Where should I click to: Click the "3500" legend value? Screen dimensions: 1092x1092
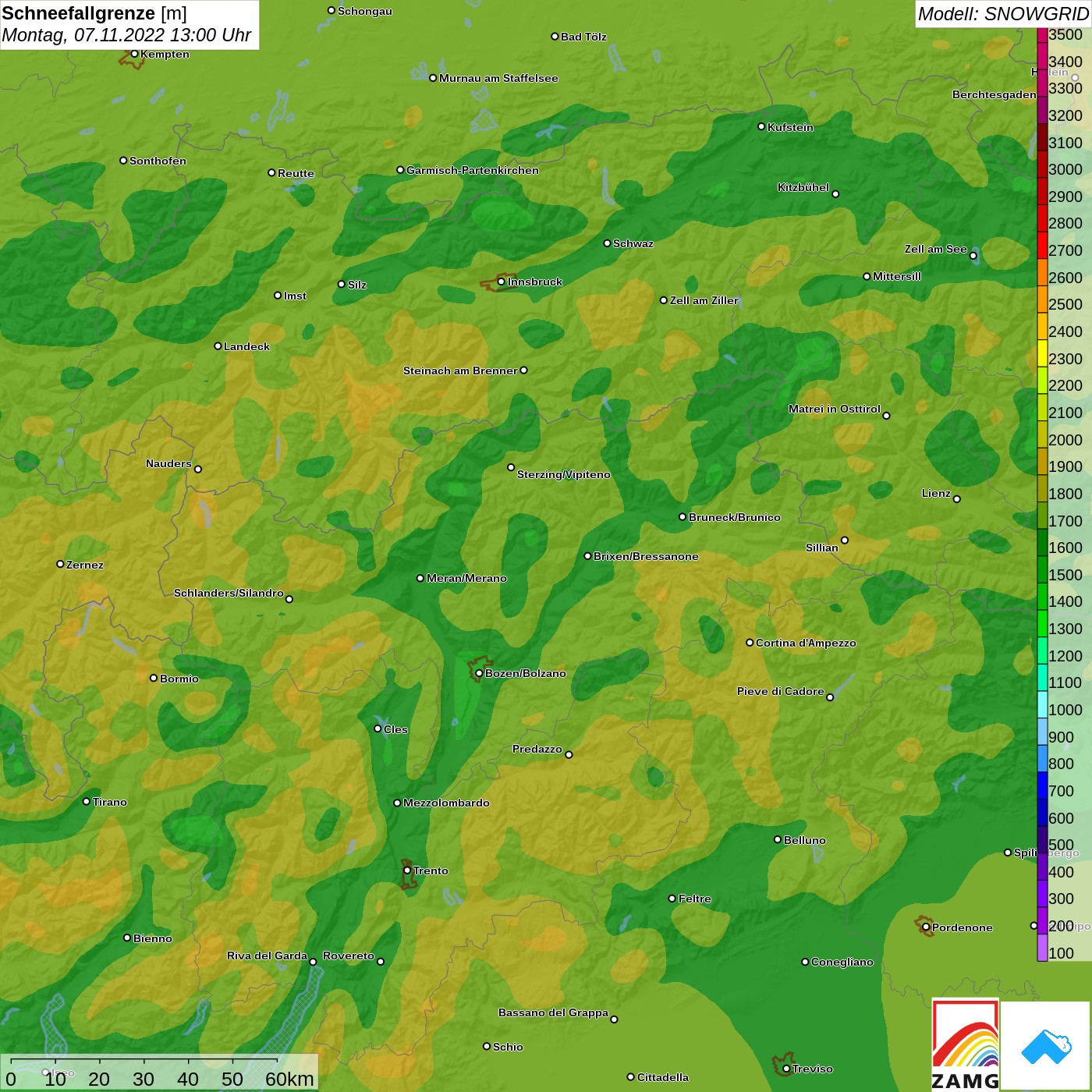click(1065, 34)
